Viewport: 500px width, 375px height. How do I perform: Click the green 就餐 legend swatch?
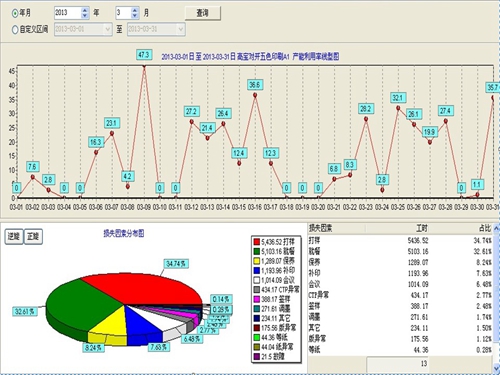coord(256,251)
